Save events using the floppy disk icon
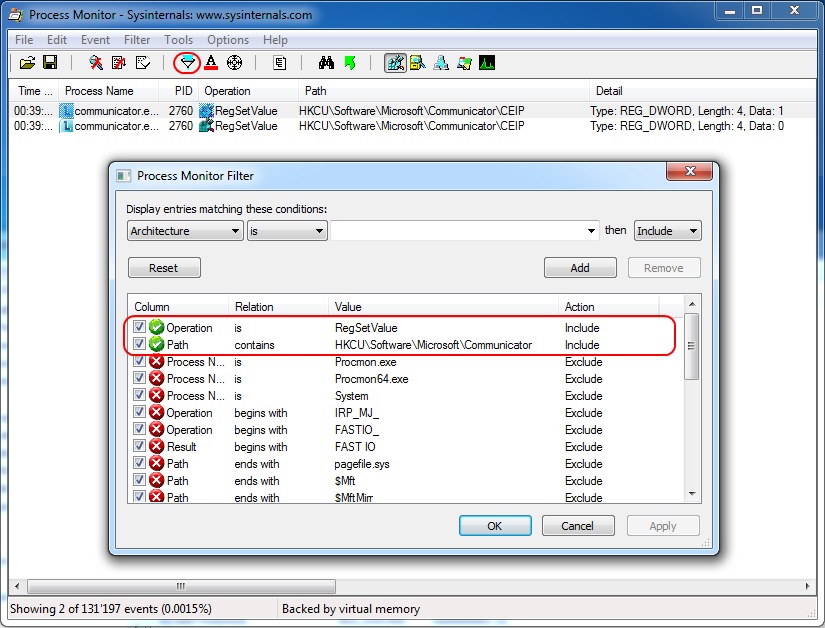 [50, 63]
